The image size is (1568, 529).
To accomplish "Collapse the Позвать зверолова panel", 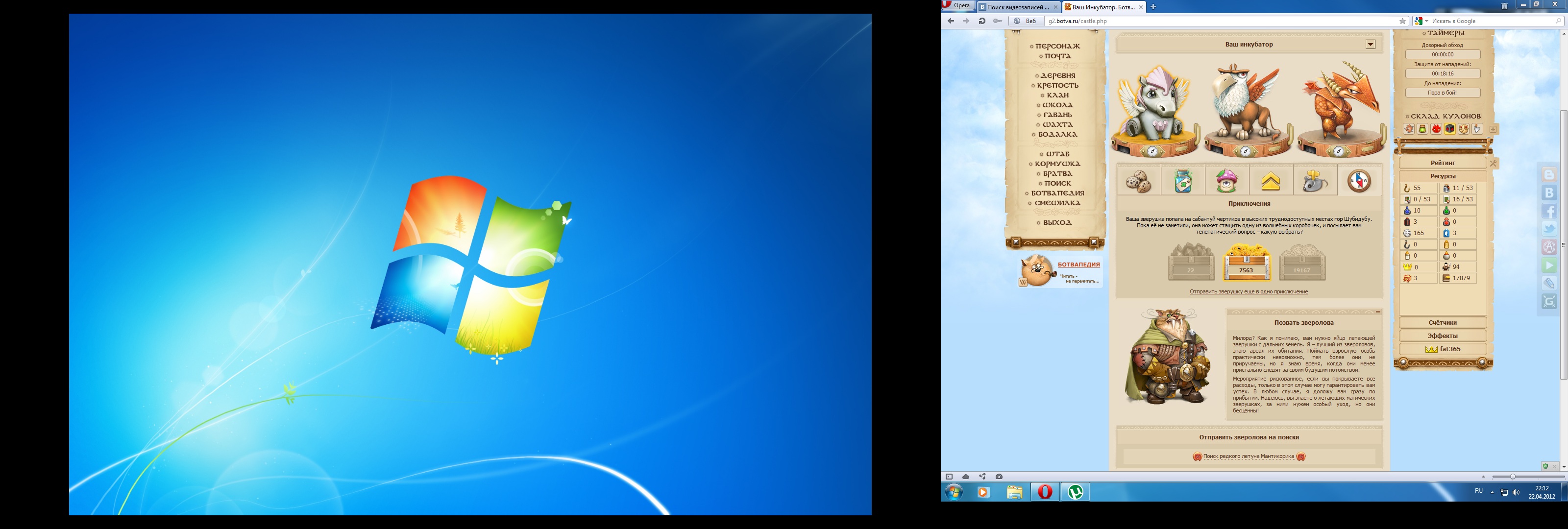I will [1377, 312].
